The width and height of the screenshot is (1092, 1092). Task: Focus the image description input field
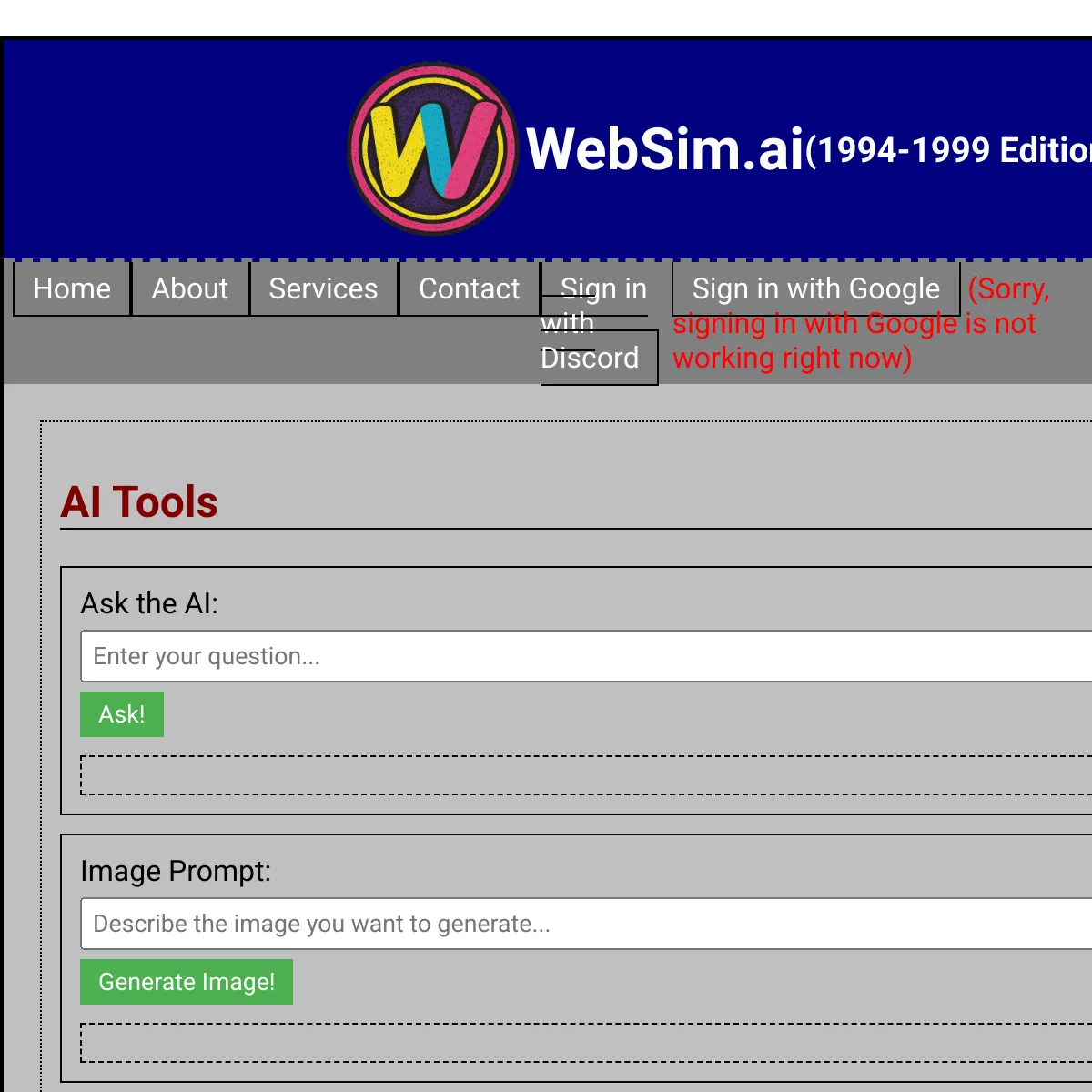(x=586, y=924)
